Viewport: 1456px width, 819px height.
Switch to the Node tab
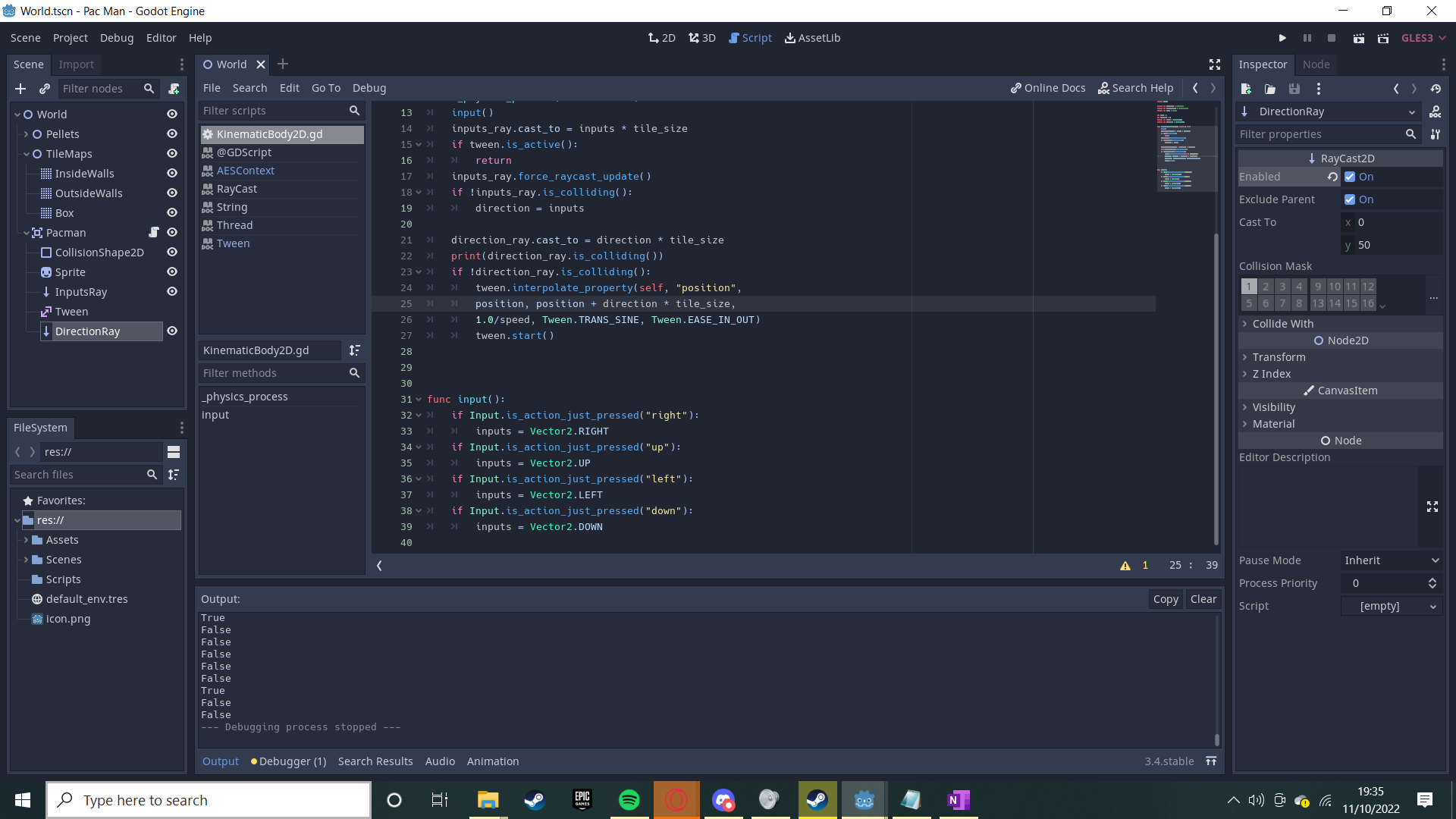1316,64
